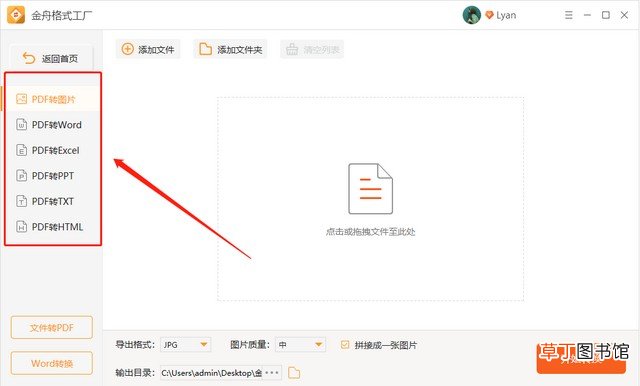The height and width of the screenshot is (386, 640).
Task: Select the PDF转PPT sidebar item
Action: coord(51,176)
